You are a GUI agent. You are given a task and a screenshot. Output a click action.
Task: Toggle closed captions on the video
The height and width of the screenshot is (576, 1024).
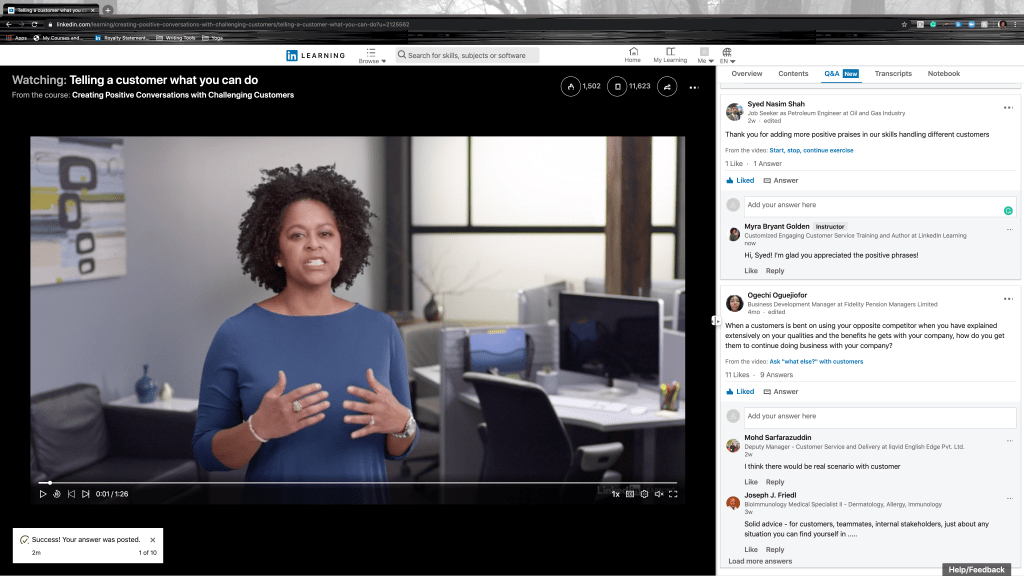[629, 494]
